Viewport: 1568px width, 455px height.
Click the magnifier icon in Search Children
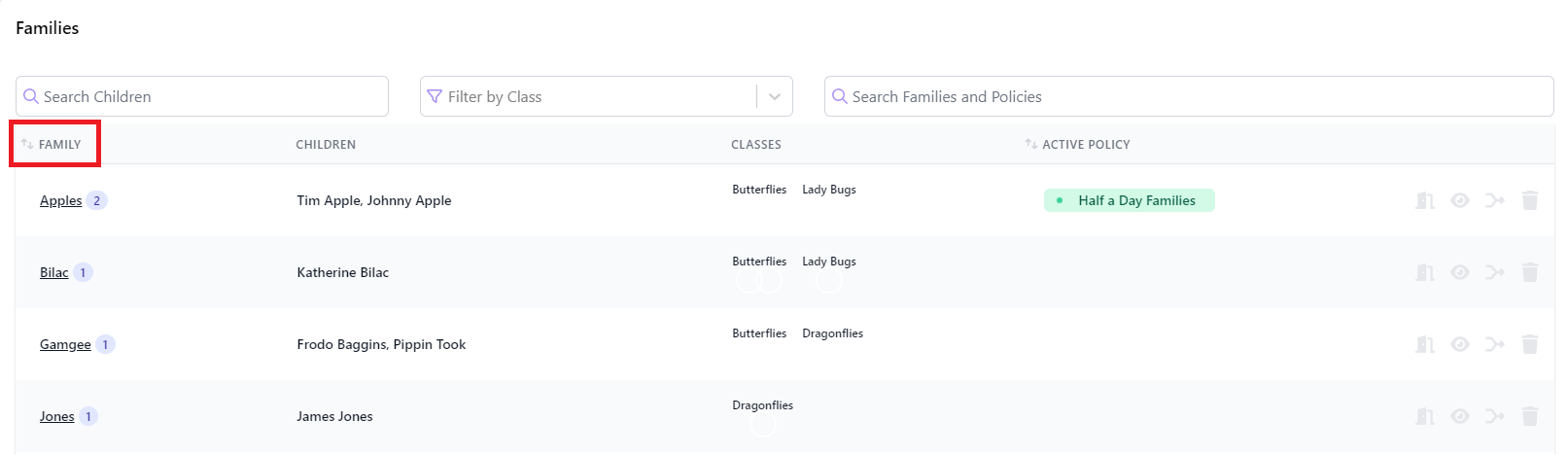pyautogui.click(x=31, y=96)
